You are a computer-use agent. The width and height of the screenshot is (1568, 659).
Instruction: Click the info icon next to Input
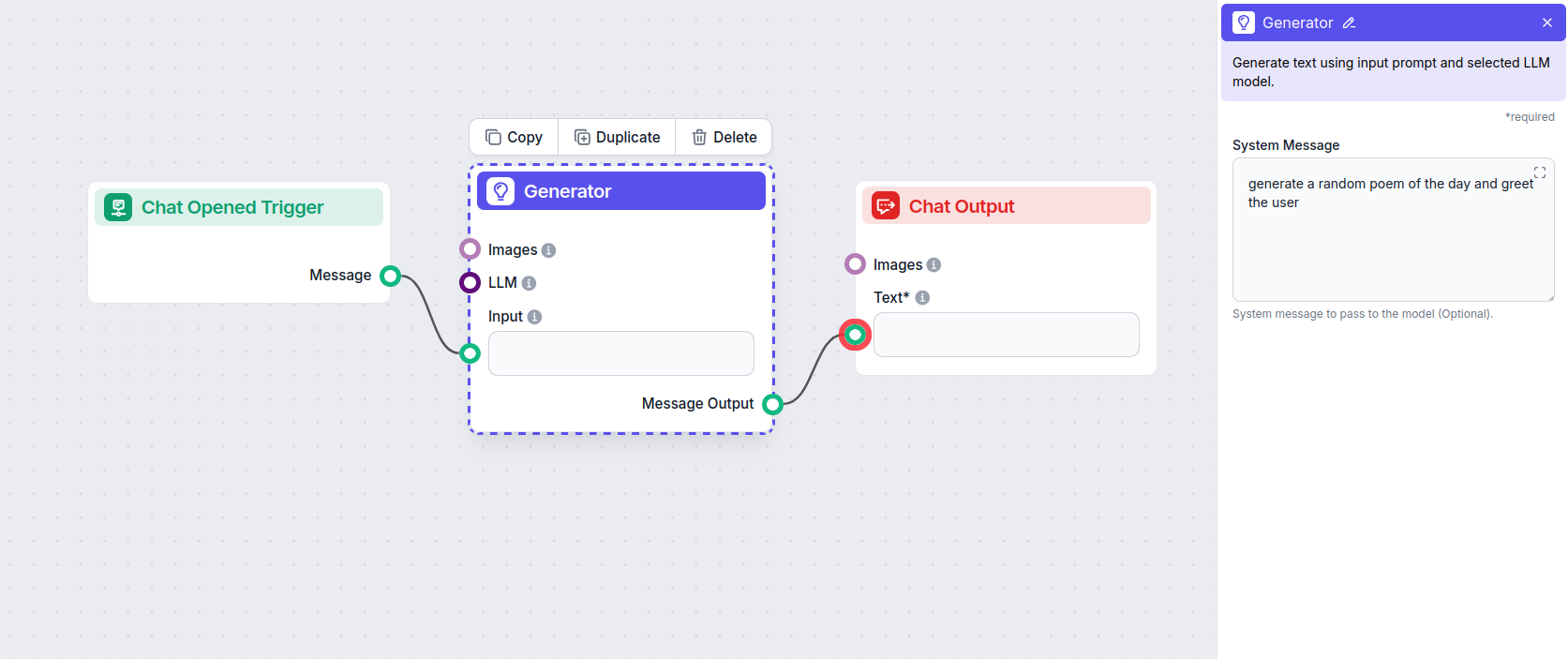pos(534,317)
